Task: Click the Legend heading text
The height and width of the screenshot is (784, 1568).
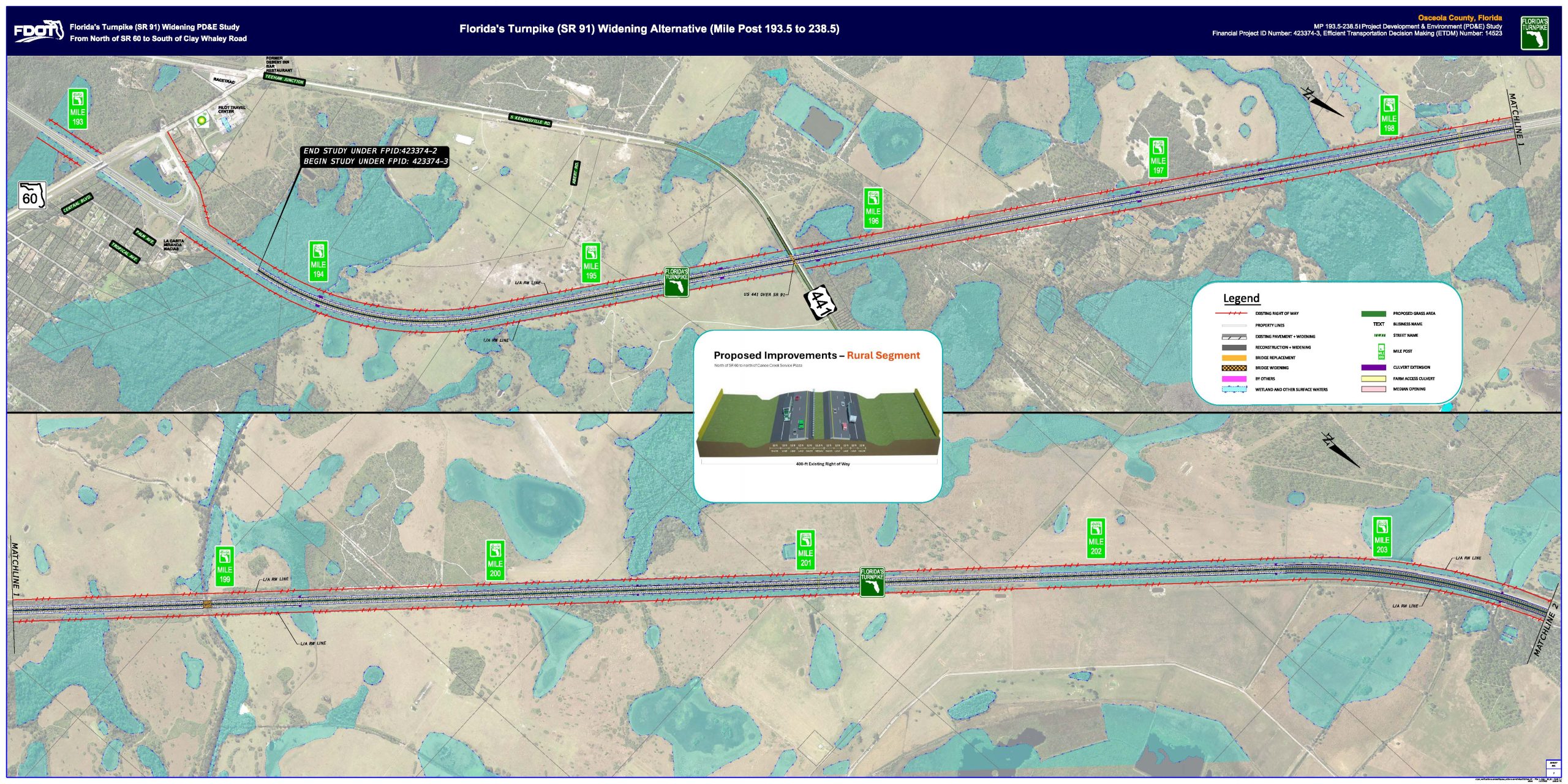Action: click(1241, 298)
